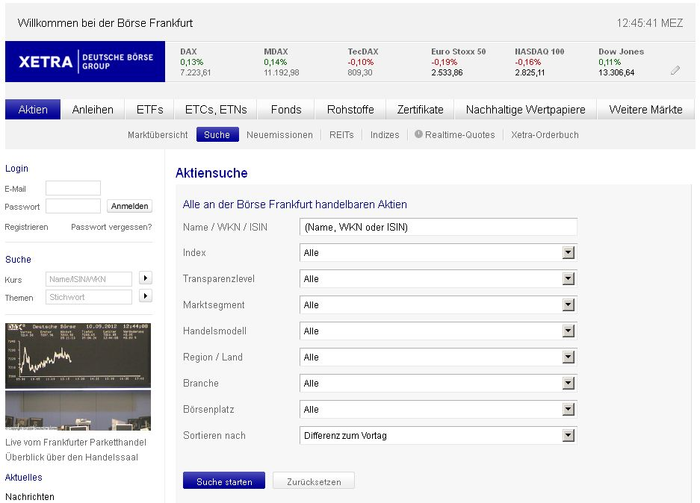This screenshot has width=700, height=503.
Task: Open Nachhaltige Wertpapiere tab
Action: [x=525, y=109]
